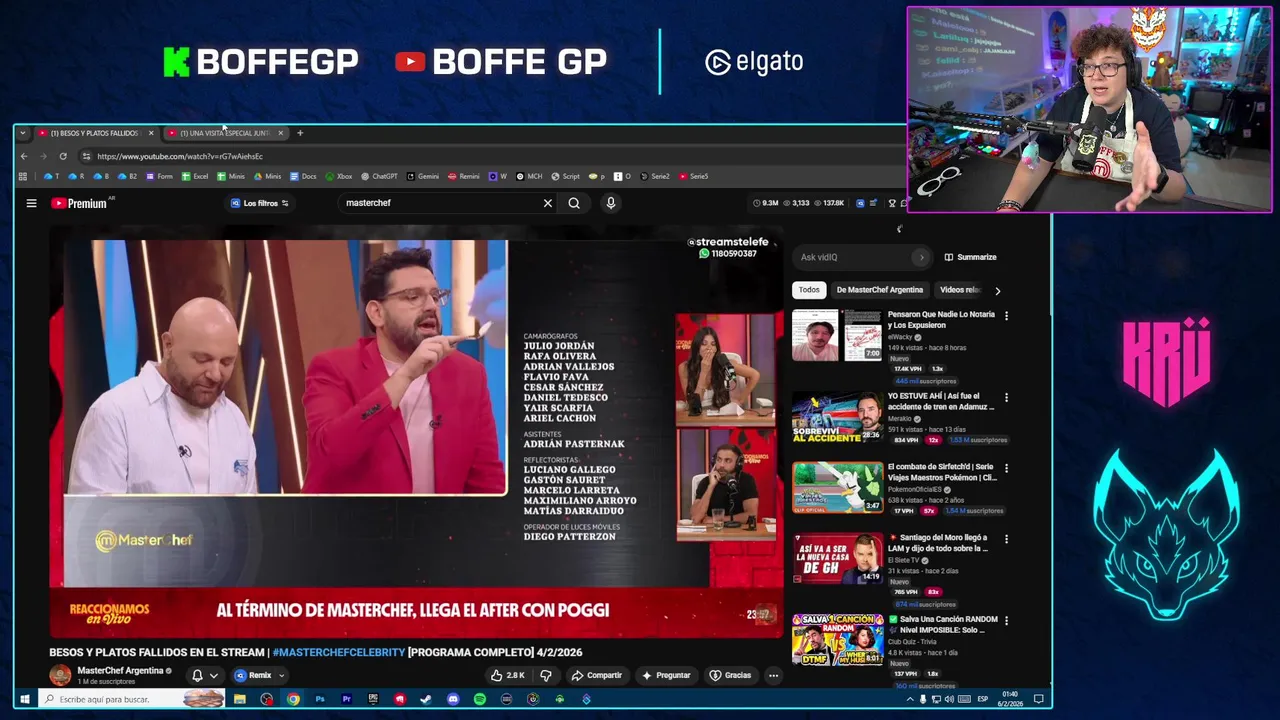Open options for Pensaron Que Nadie video
Viewport: 1280px width, 720px height.
1006,316
